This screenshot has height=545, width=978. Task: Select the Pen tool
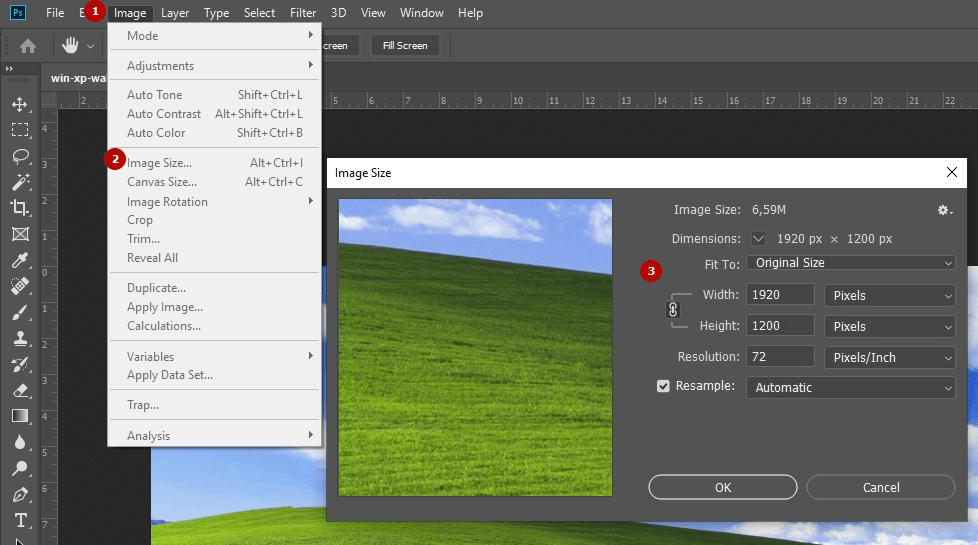click(x=19, y=494)
